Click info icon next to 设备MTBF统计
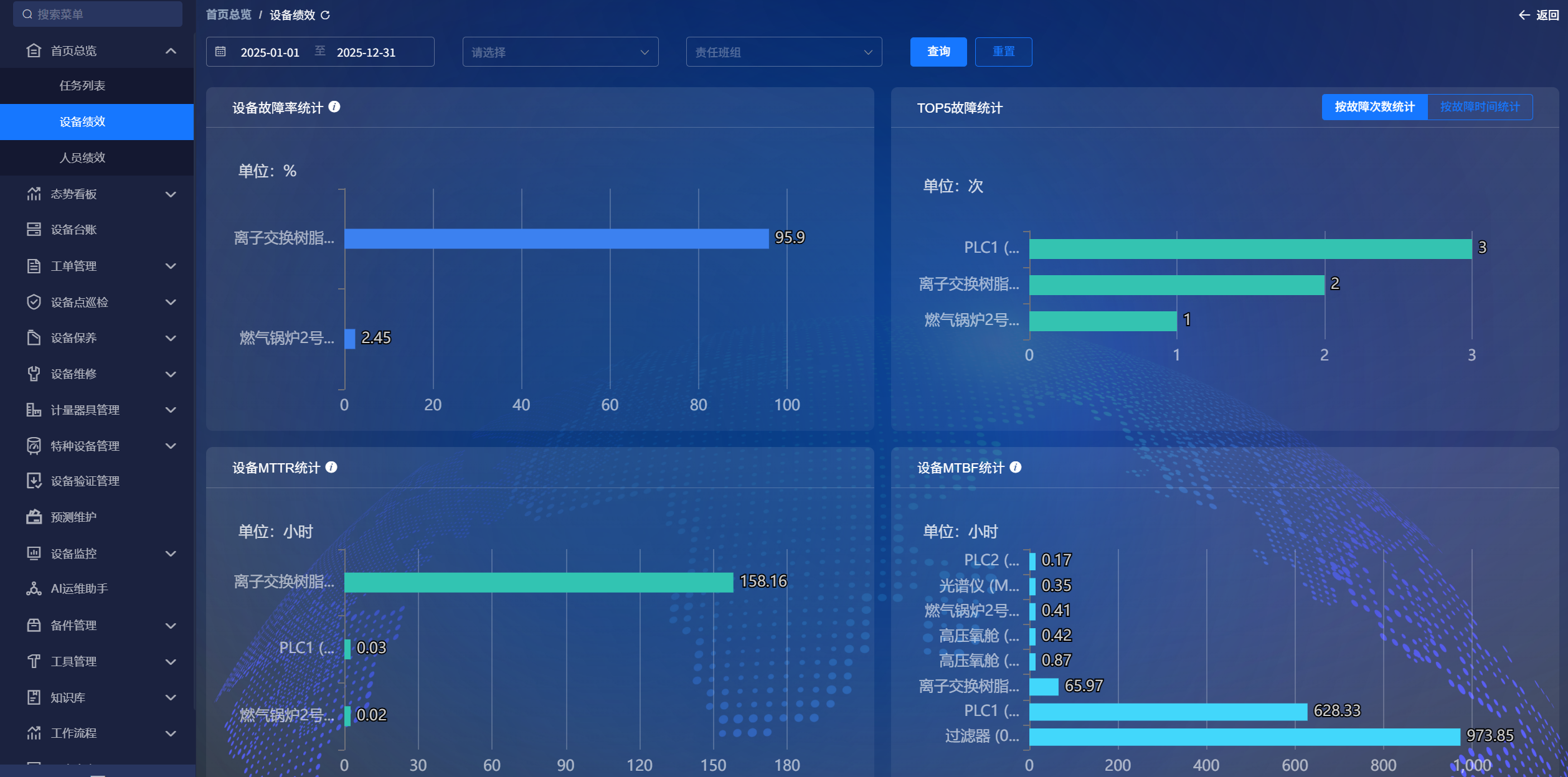 tap(1016, 467)
